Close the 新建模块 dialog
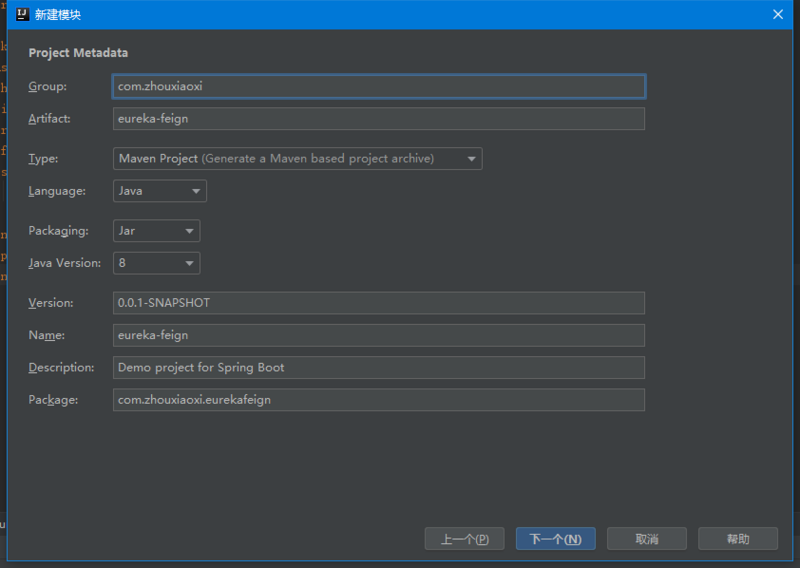800x568 pixels. coord(777,14)
